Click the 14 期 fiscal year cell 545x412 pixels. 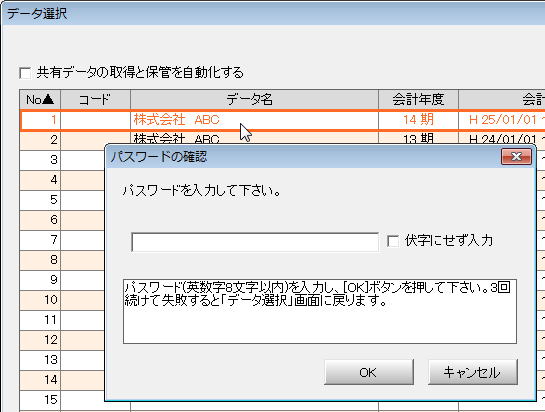pos(418,120)
